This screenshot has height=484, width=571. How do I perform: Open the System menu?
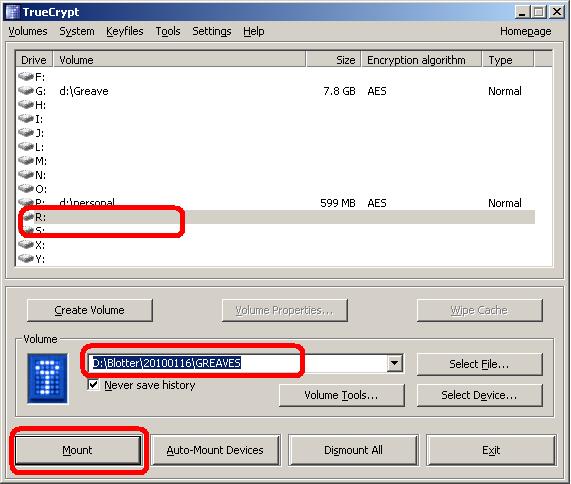(77, 31)
